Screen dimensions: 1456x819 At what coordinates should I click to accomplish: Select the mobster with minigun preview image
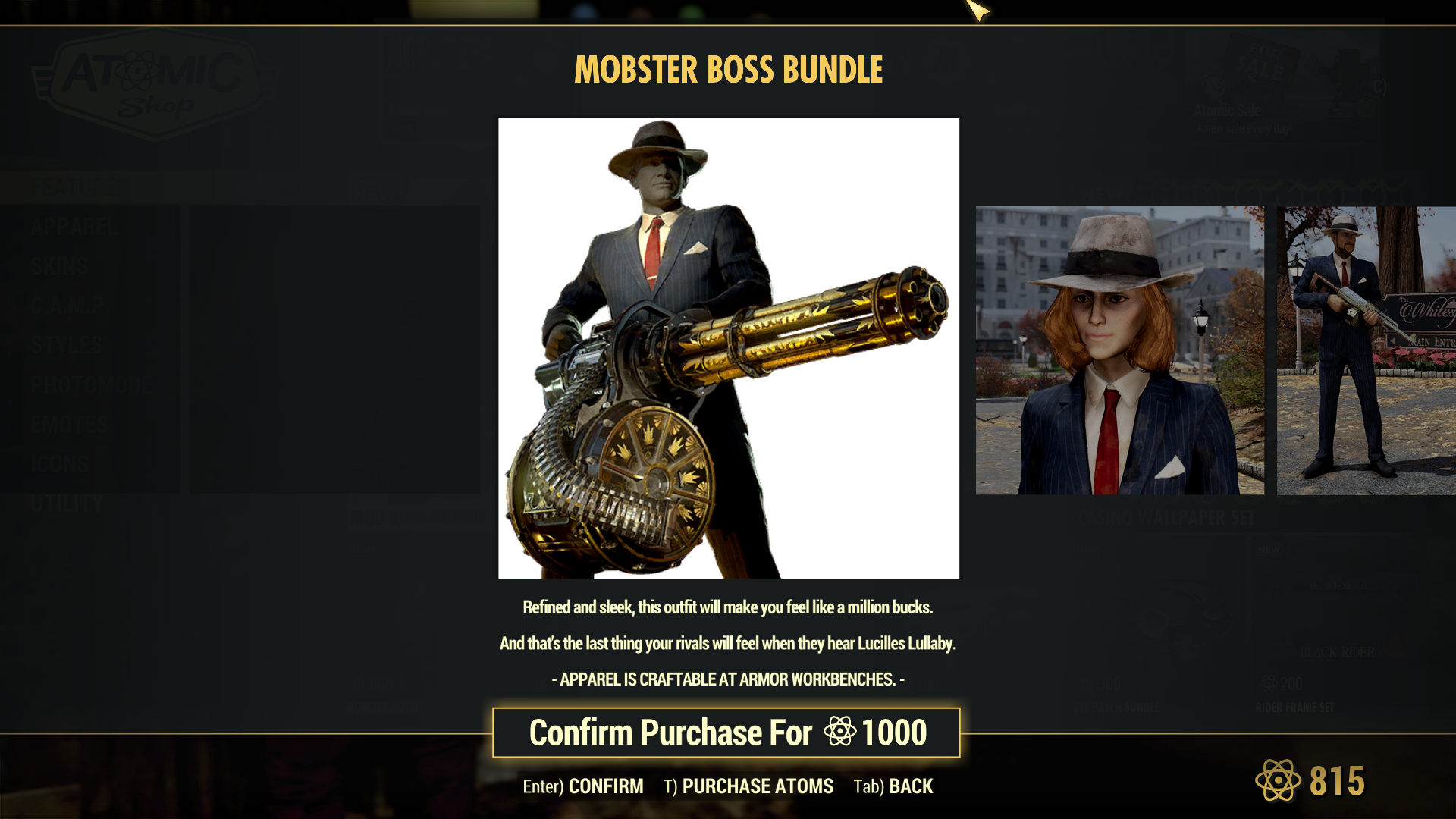click(729, 349)
